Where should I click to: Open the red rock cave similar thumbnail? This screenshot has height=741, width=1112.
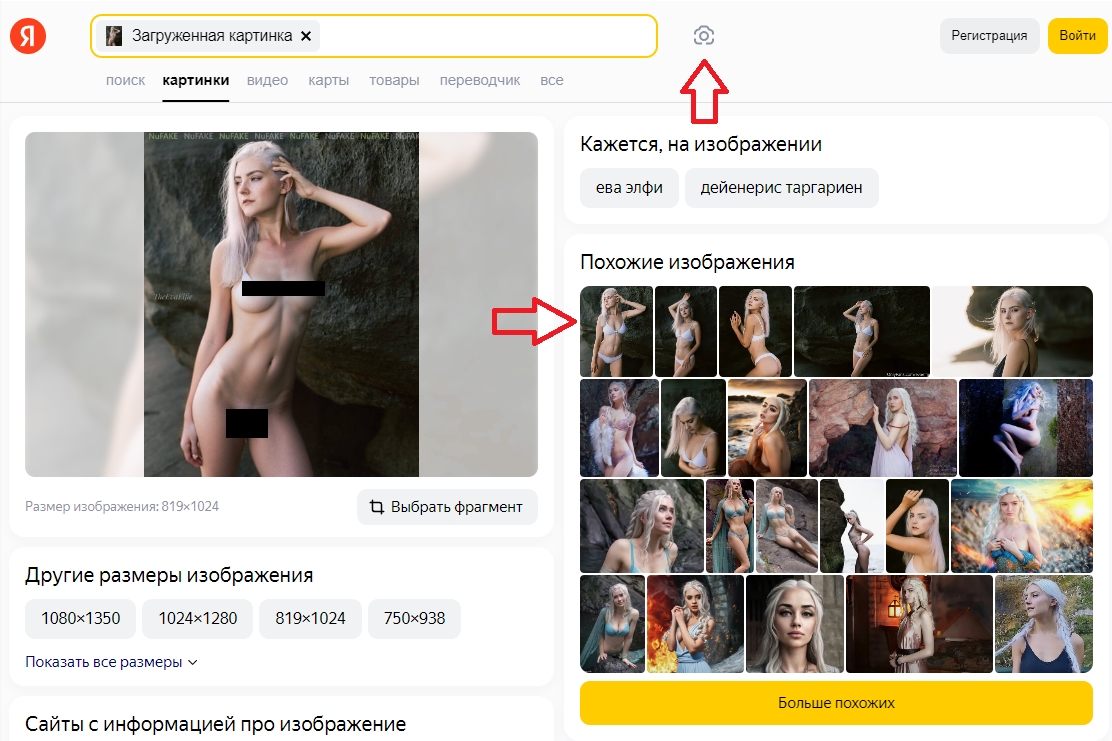click(x=883, y=428)
